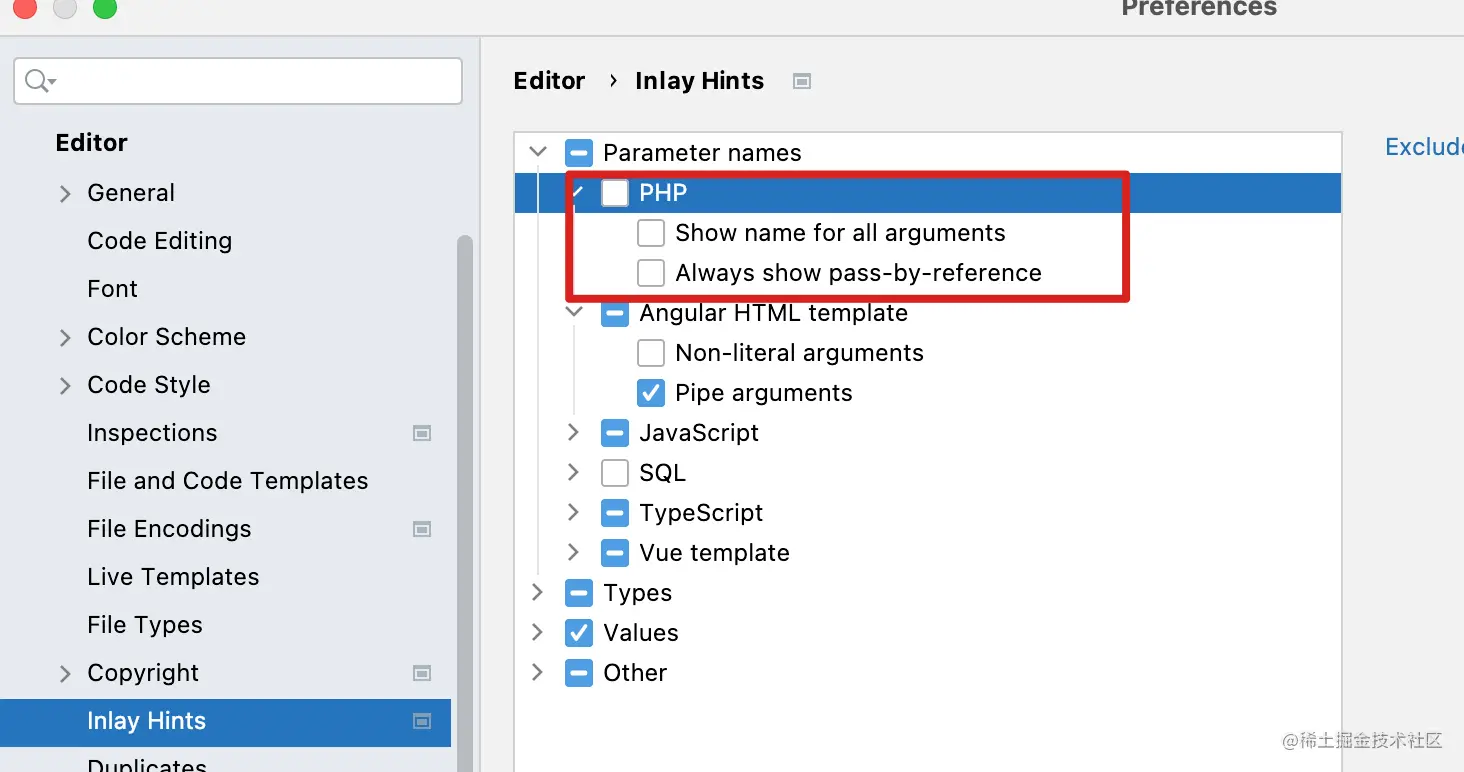Focus the settings search field

tap(250, 81)
